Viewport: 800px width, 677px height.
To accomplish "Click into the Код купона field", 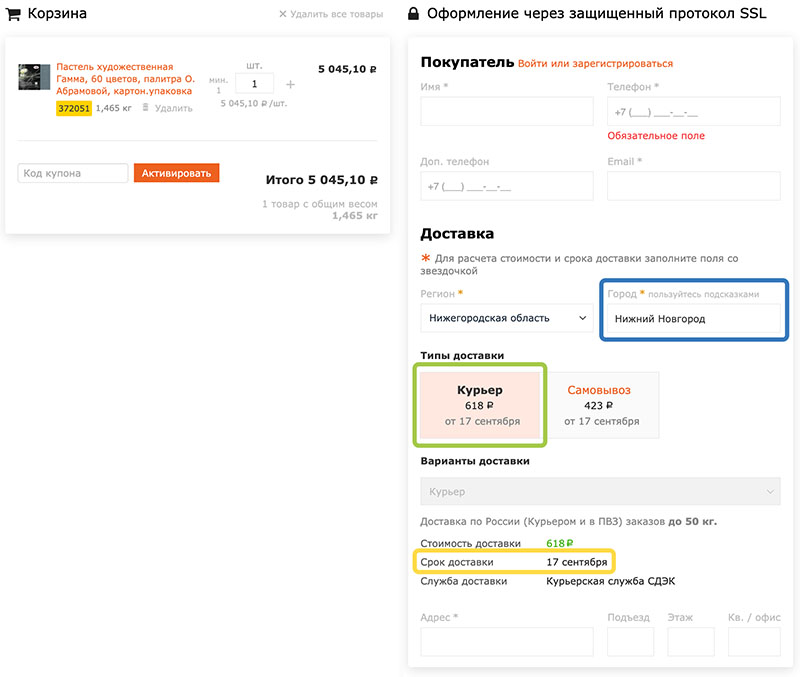I will click(73, 174).
